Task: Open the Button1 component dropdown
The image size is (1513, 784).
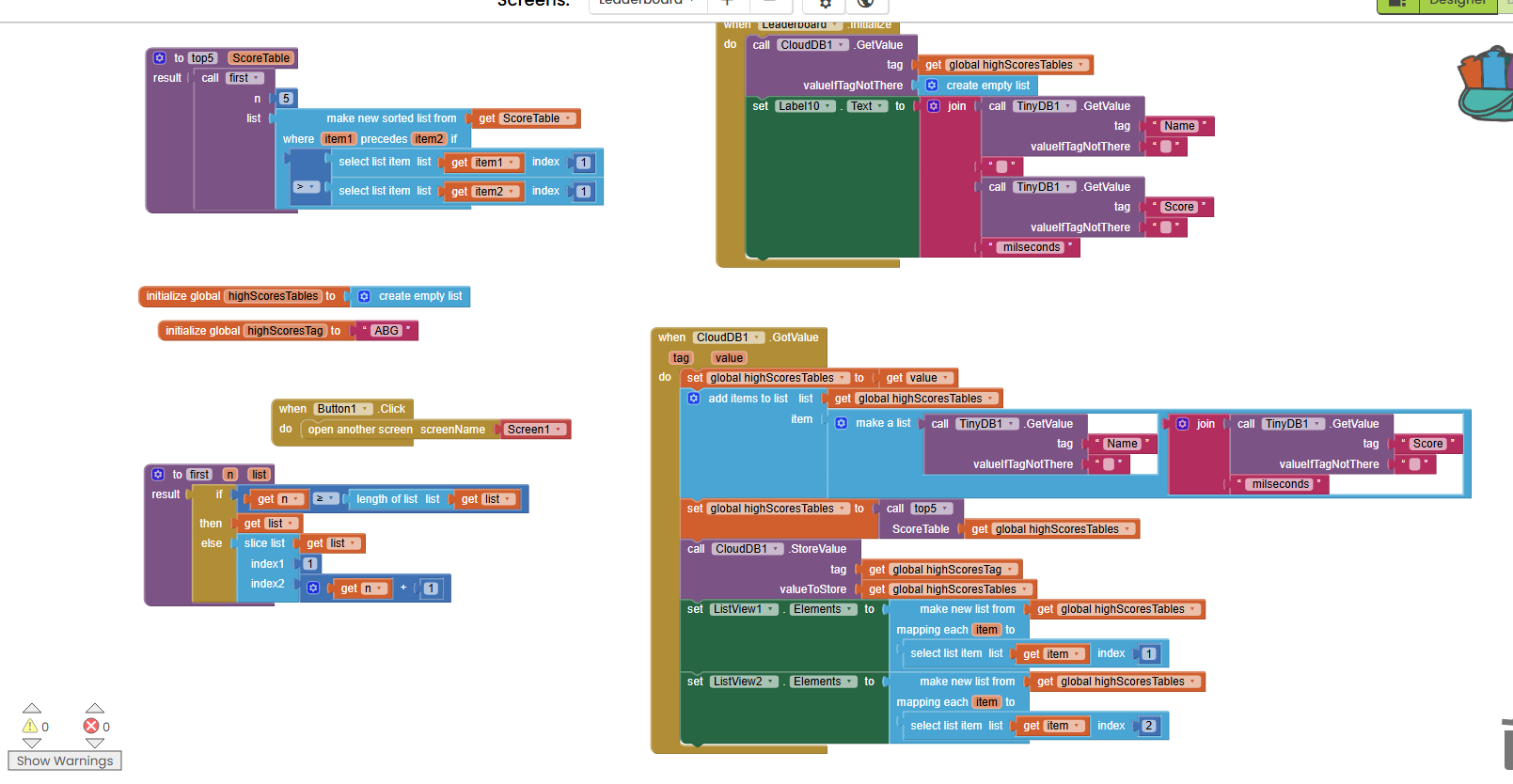Action: [x=343, y=409]
